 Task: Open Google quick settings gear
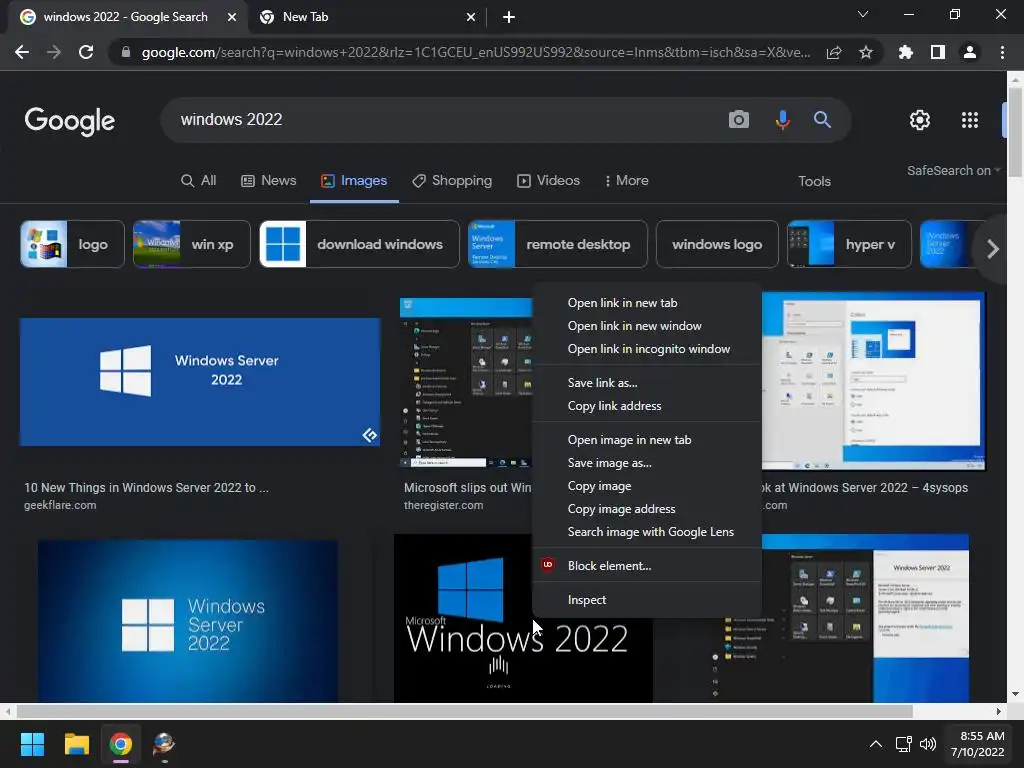(920, 120)
